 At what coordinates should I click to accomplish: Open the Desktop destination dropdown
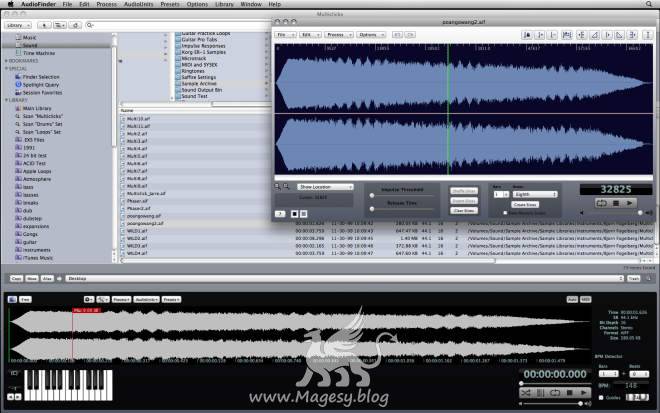coord(344,278)
